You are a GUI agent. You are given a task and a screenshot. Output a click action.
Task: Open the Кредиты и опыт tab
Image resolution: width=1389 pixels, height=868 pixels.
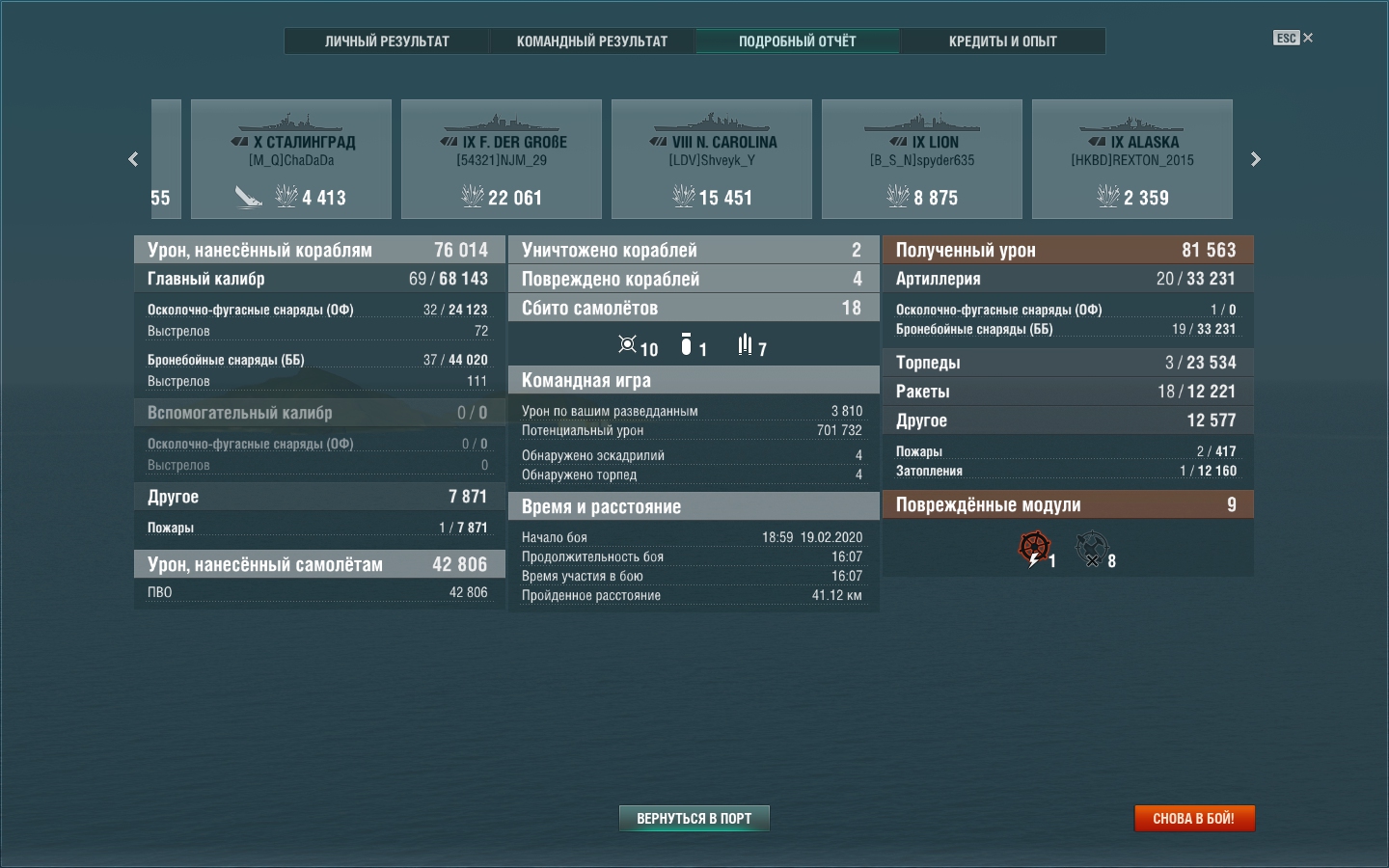coord(1003,41)
